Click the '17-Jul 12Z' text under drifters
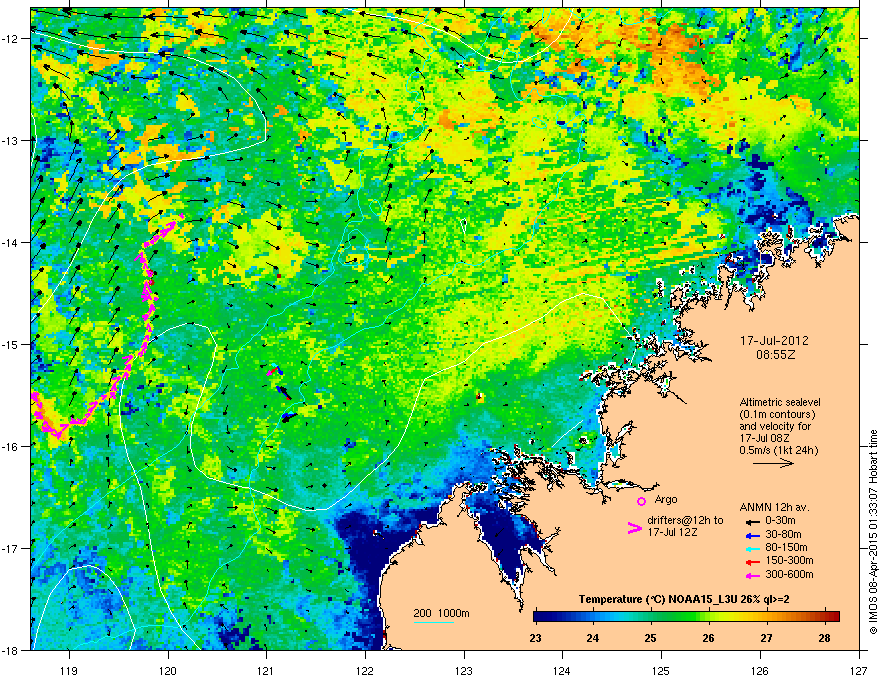880x680 pixels. point(672,532)
